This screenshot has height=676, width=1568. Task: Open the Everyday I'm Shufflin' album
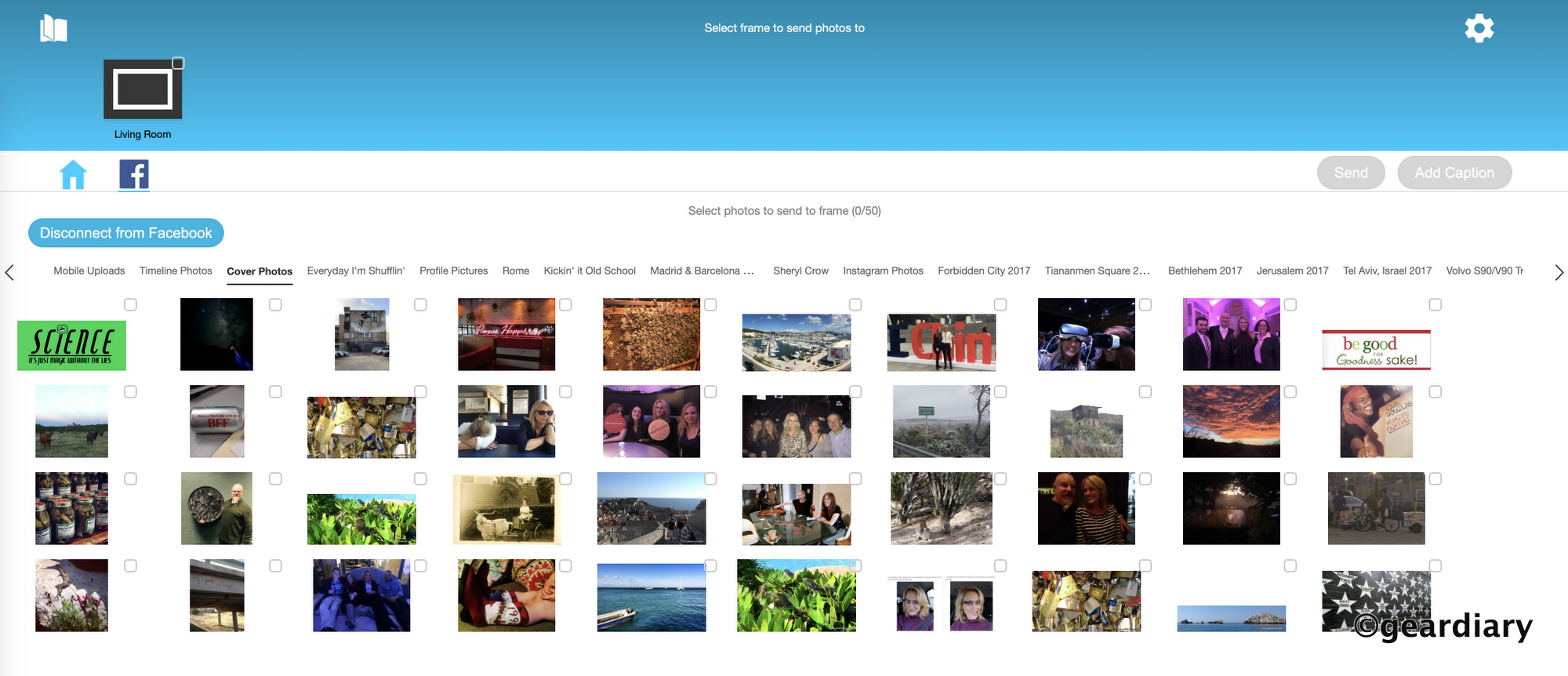coord(356,271)
